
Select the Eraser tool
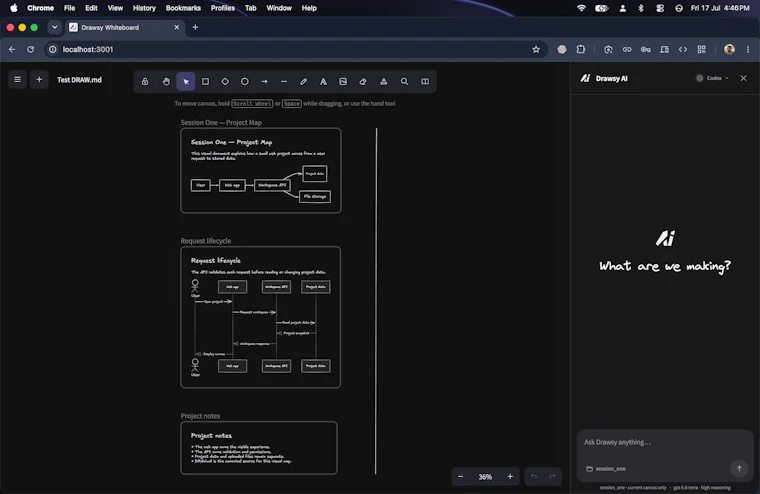click(363, 81)
